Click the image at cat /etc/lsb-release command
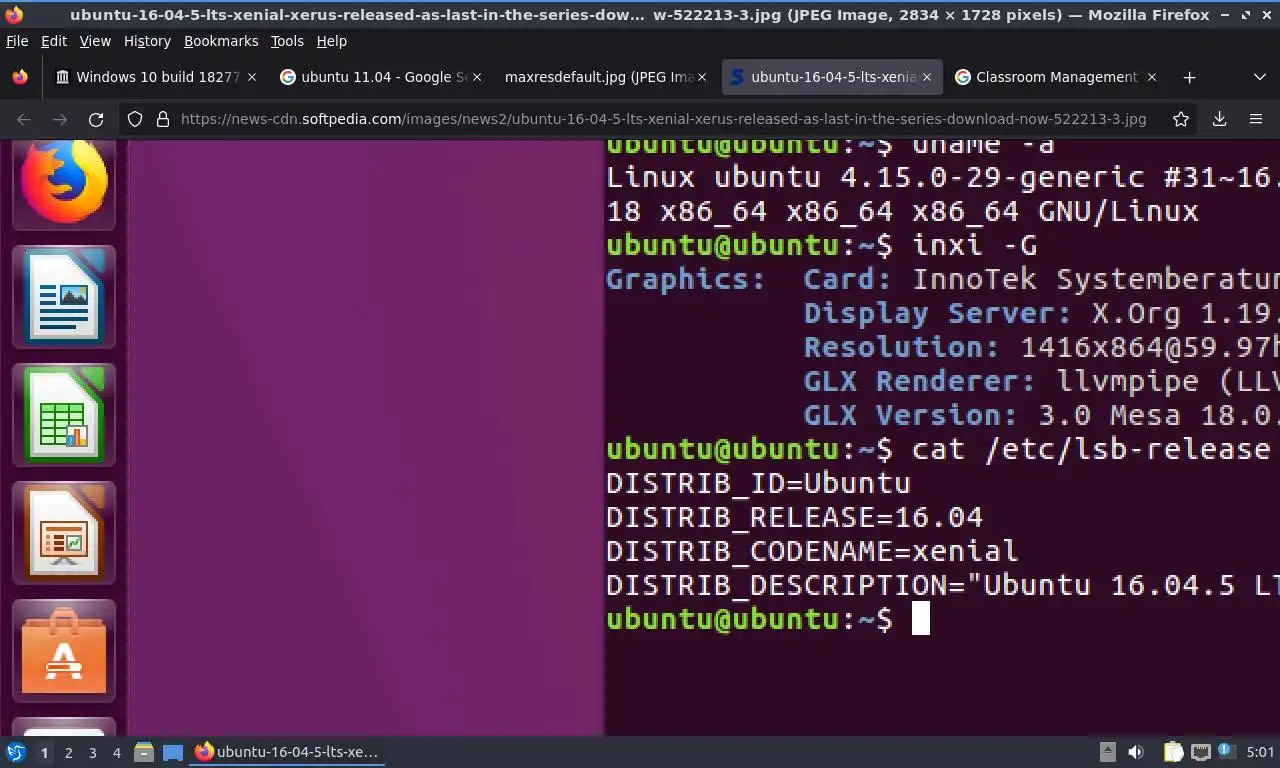Screen dimensions: 1280x768 (x=1091, y=449)
